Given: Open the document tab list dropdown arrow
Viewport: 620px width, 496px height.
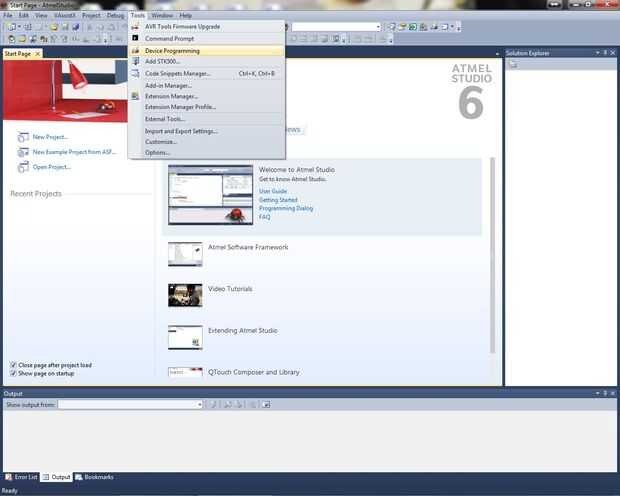Looking at the screenshot, I should (x=497, y=53).
